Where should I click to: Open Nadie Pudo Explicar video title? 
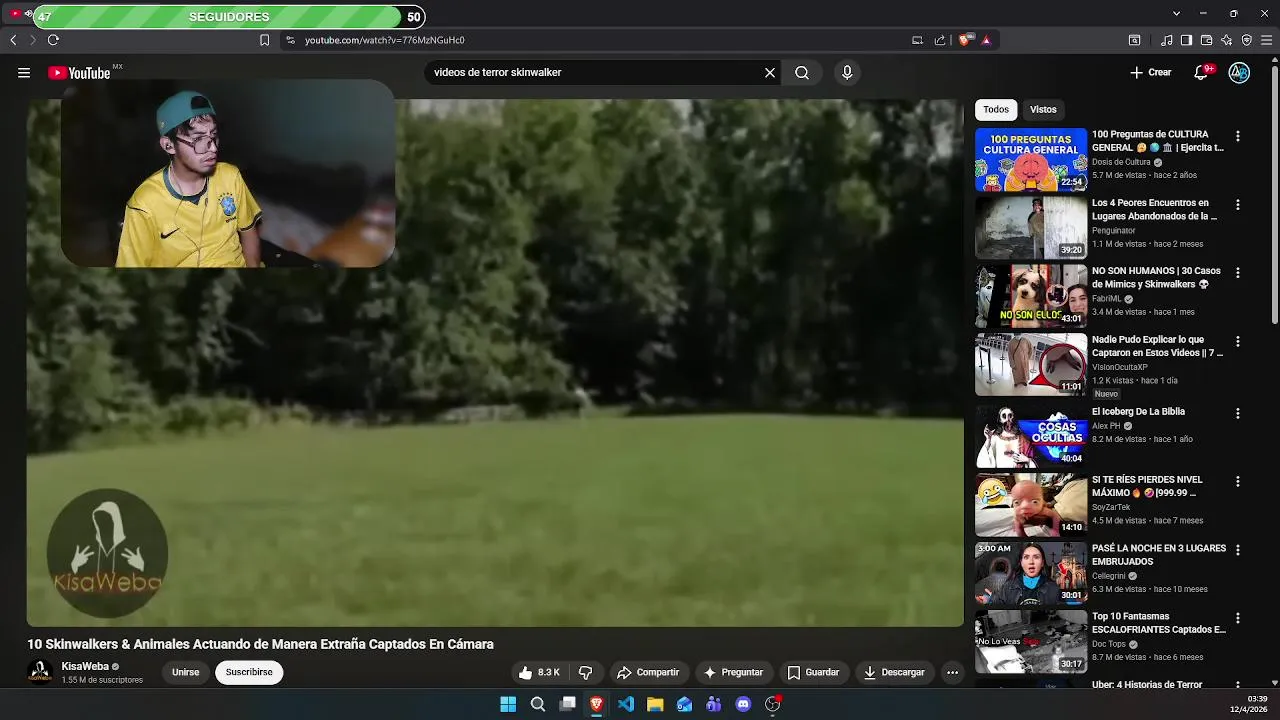click(x=1157, y=346)
